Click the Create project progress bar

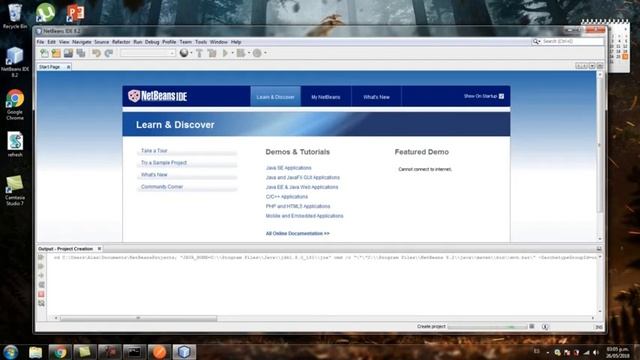487,327
